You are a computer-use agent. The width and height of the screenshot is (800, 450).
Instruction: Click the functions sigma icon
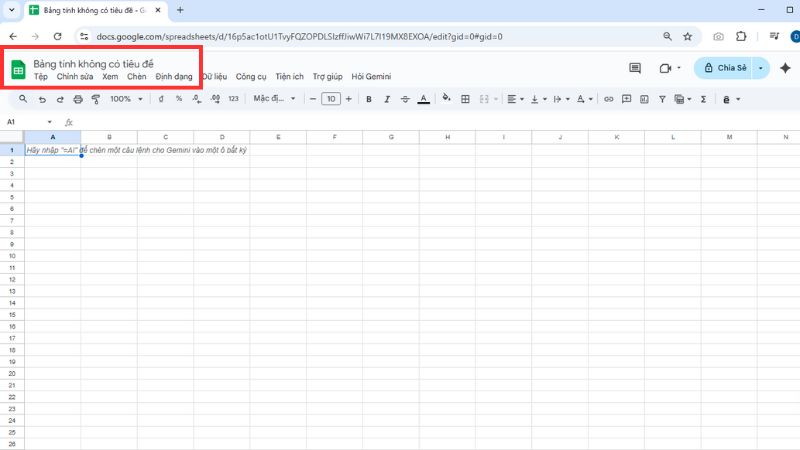tap(703, 99)
